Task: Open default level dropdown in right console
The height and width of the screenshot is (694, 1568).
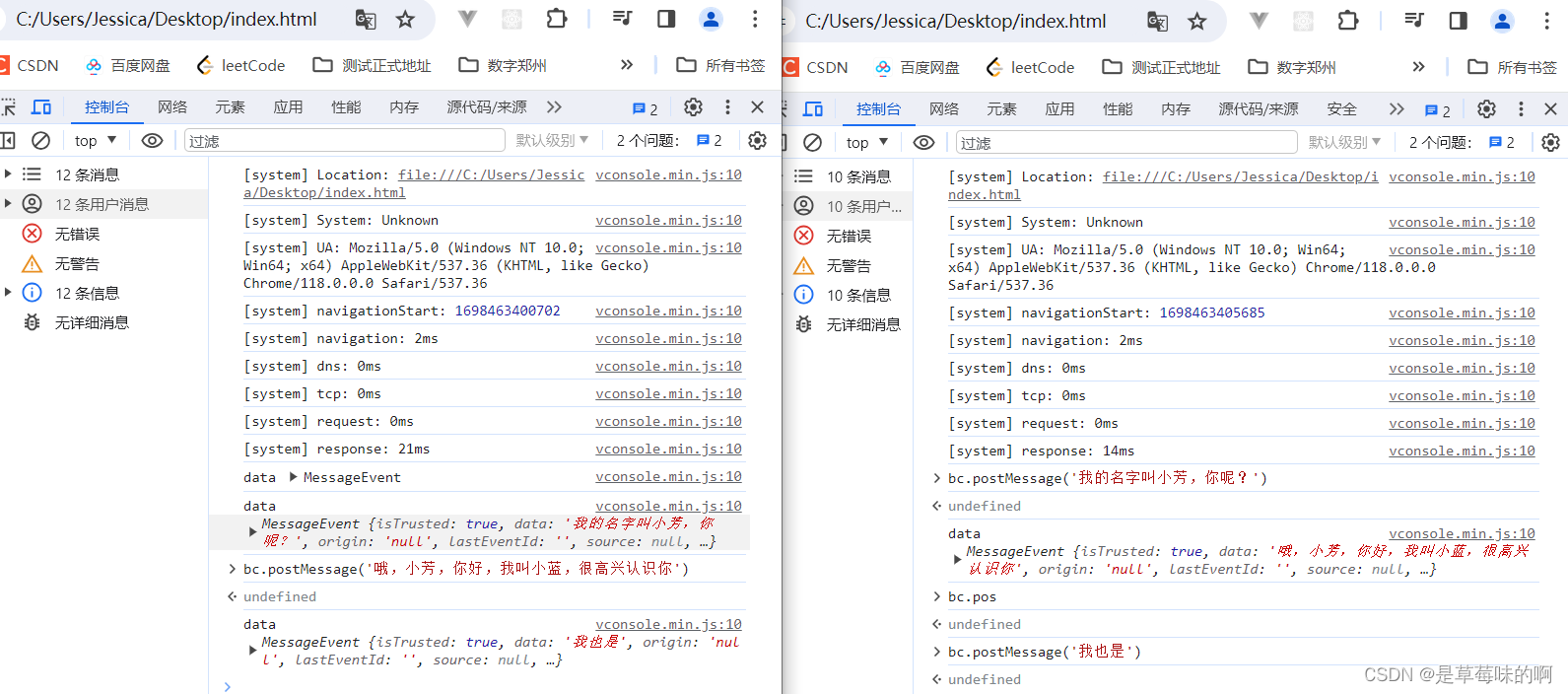Action: 1344,143
